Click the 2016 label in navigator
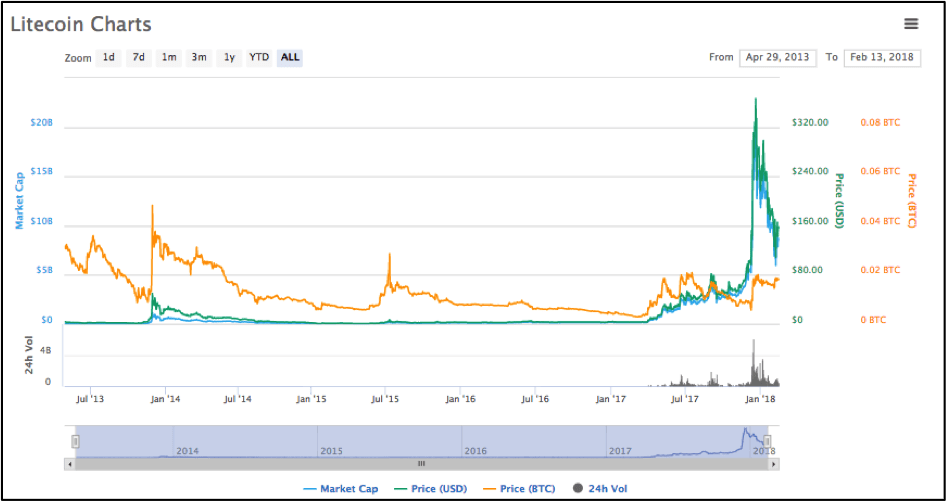 [x=475, y=451]
